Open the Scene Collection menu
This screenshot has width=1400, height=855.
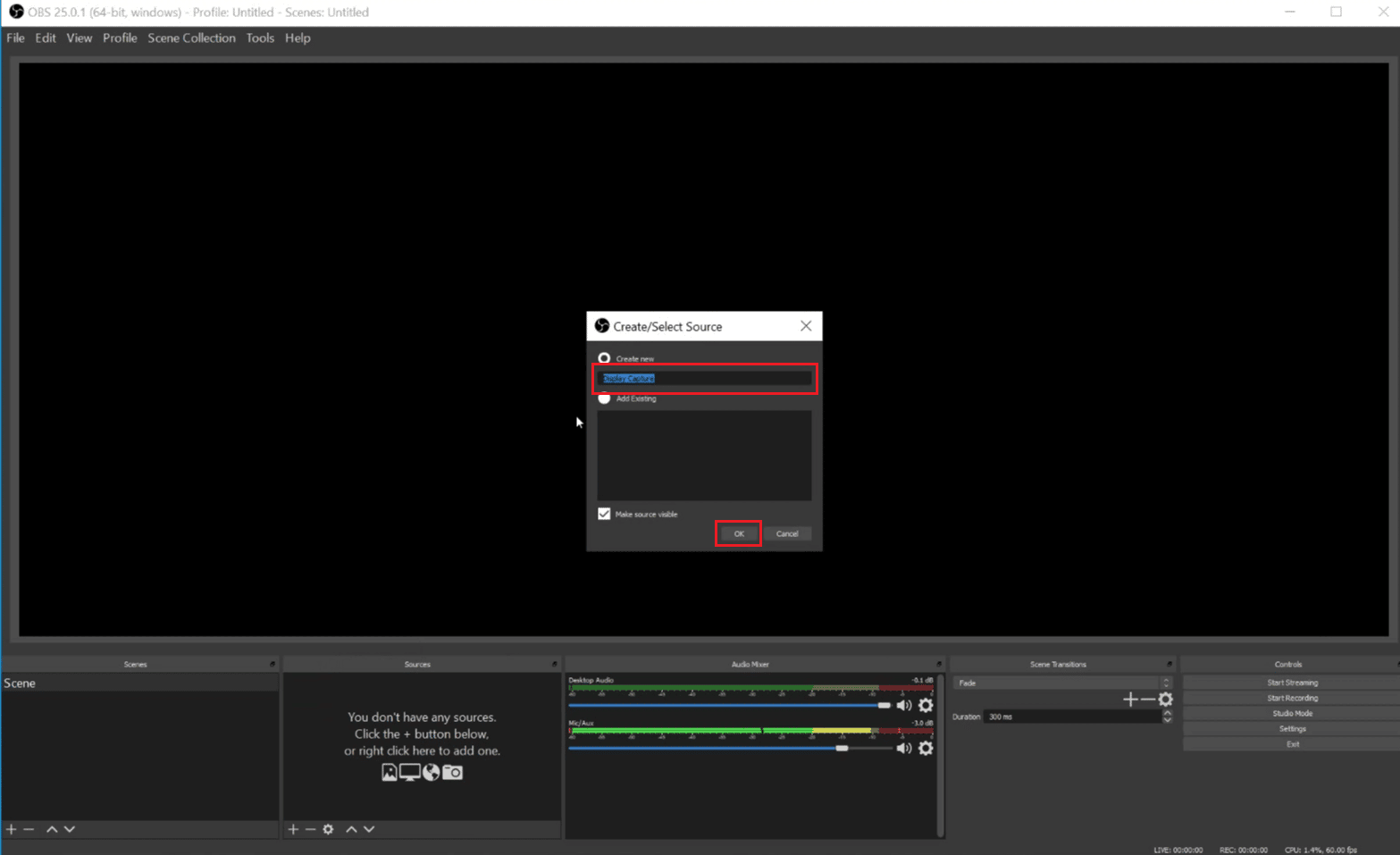(x=191, y=38)
